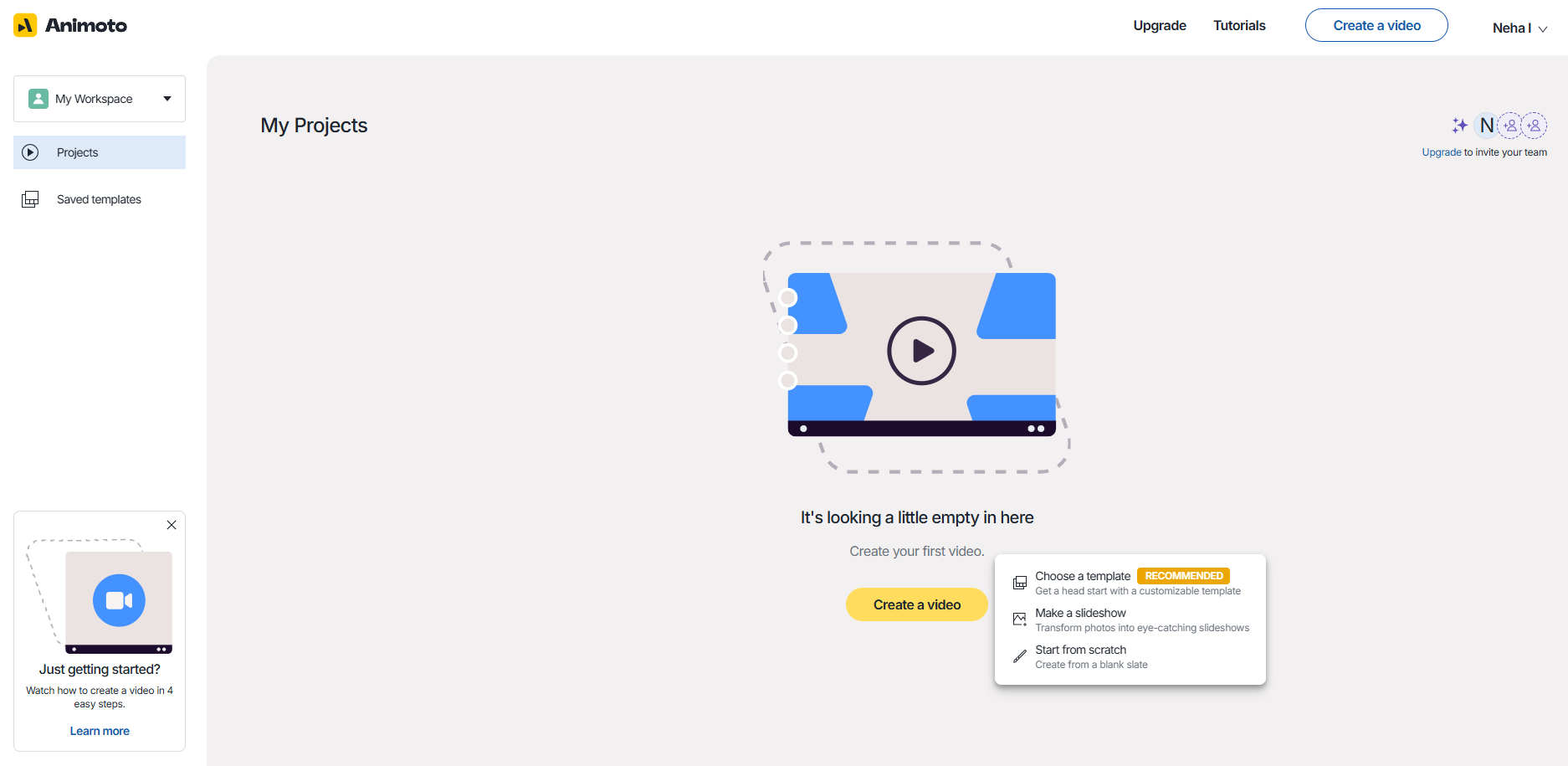Open the Tutorials page
Screen dimensions: 1568x766
point(1239,25)
